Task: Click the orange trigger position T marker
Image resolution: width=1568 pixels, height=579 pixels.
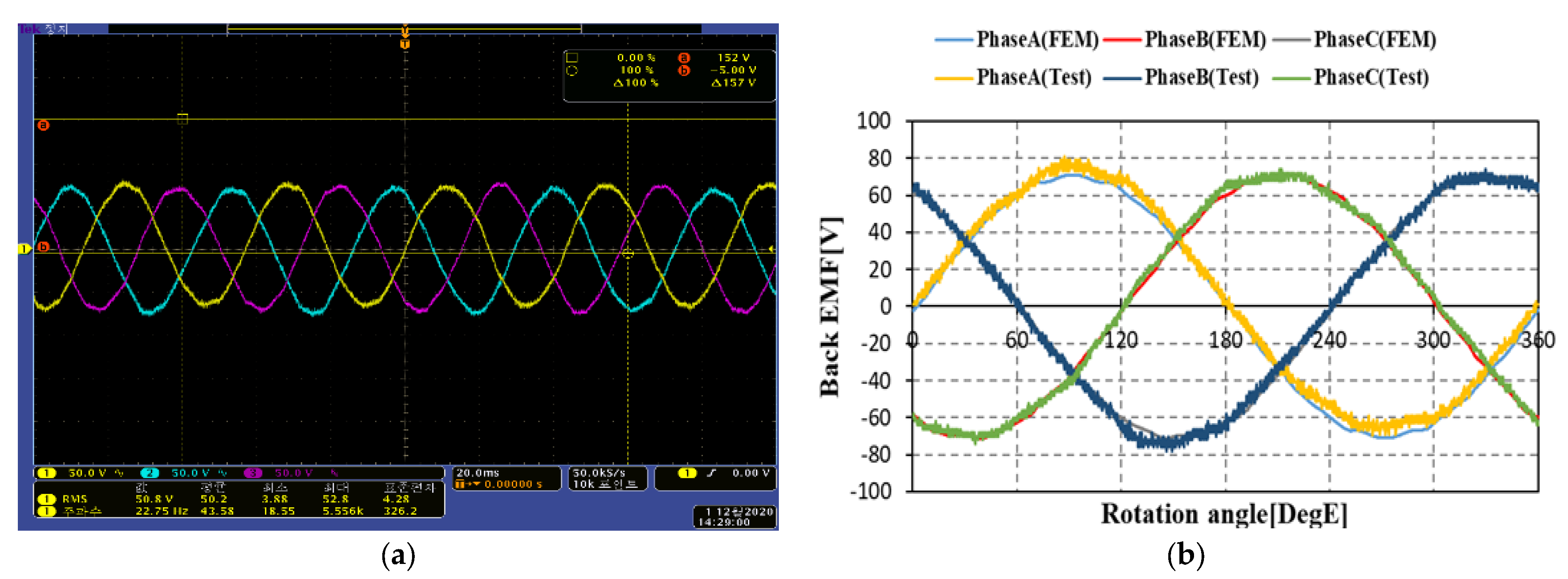Action: pyautogui.click(x=405, y=44)
